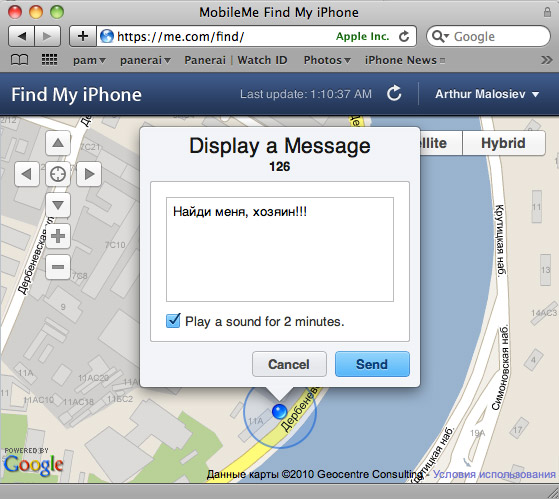Show bookmarks via the open book icon
The width and height of the screenshot is (559, 499).
[20, 60]
